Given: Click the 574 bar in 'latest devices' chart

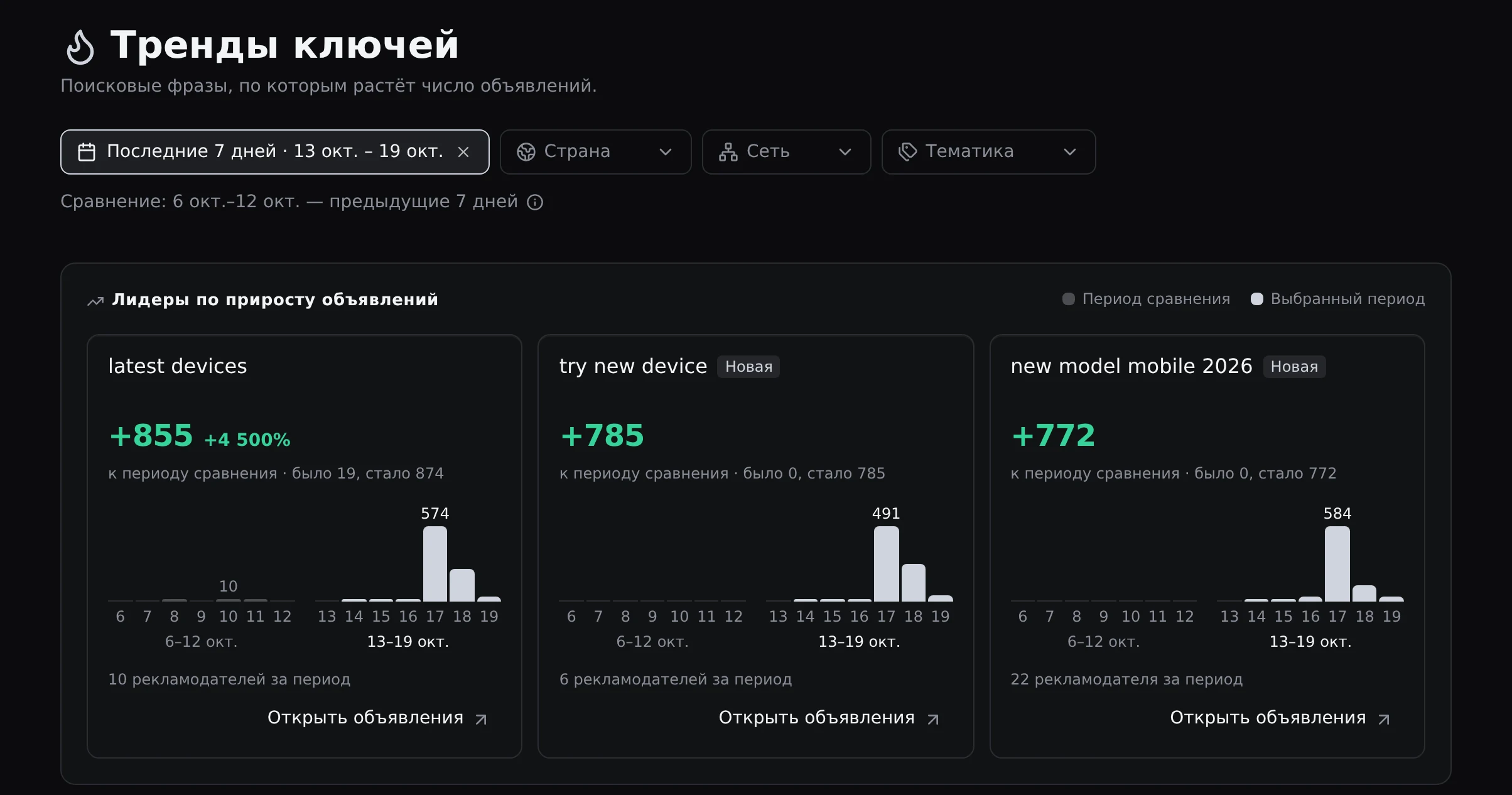Looking at the screenshot, I should (x=435, y=564).
